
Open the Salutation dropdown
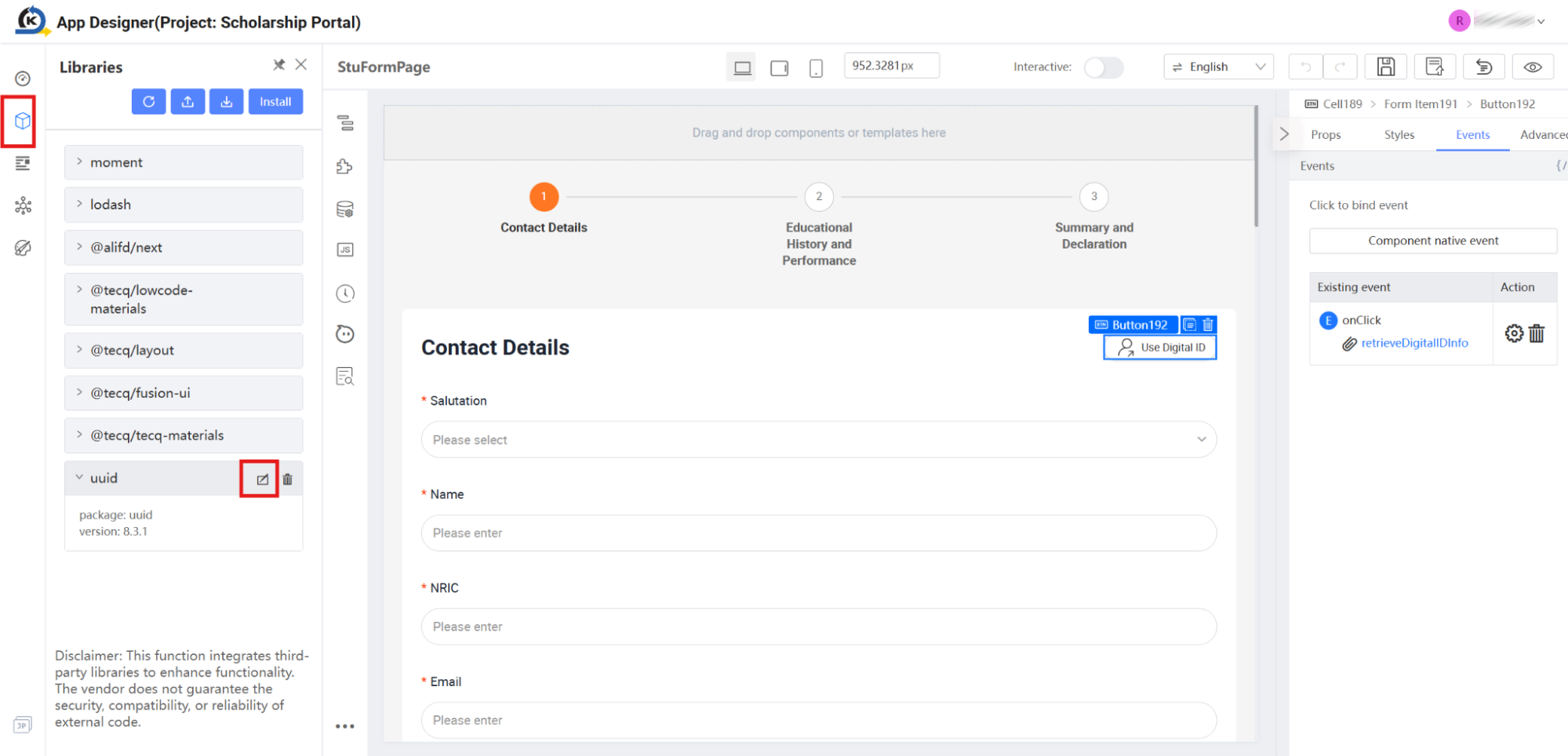(x=819, y=440)
